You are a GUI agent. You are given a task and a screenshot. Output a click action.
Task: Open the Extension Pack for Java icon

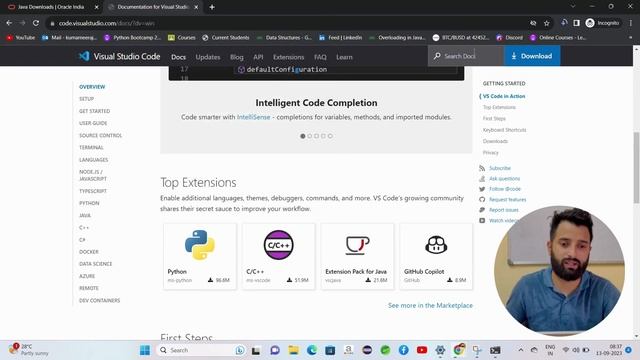pyautogui.click(x=357, y=245)
